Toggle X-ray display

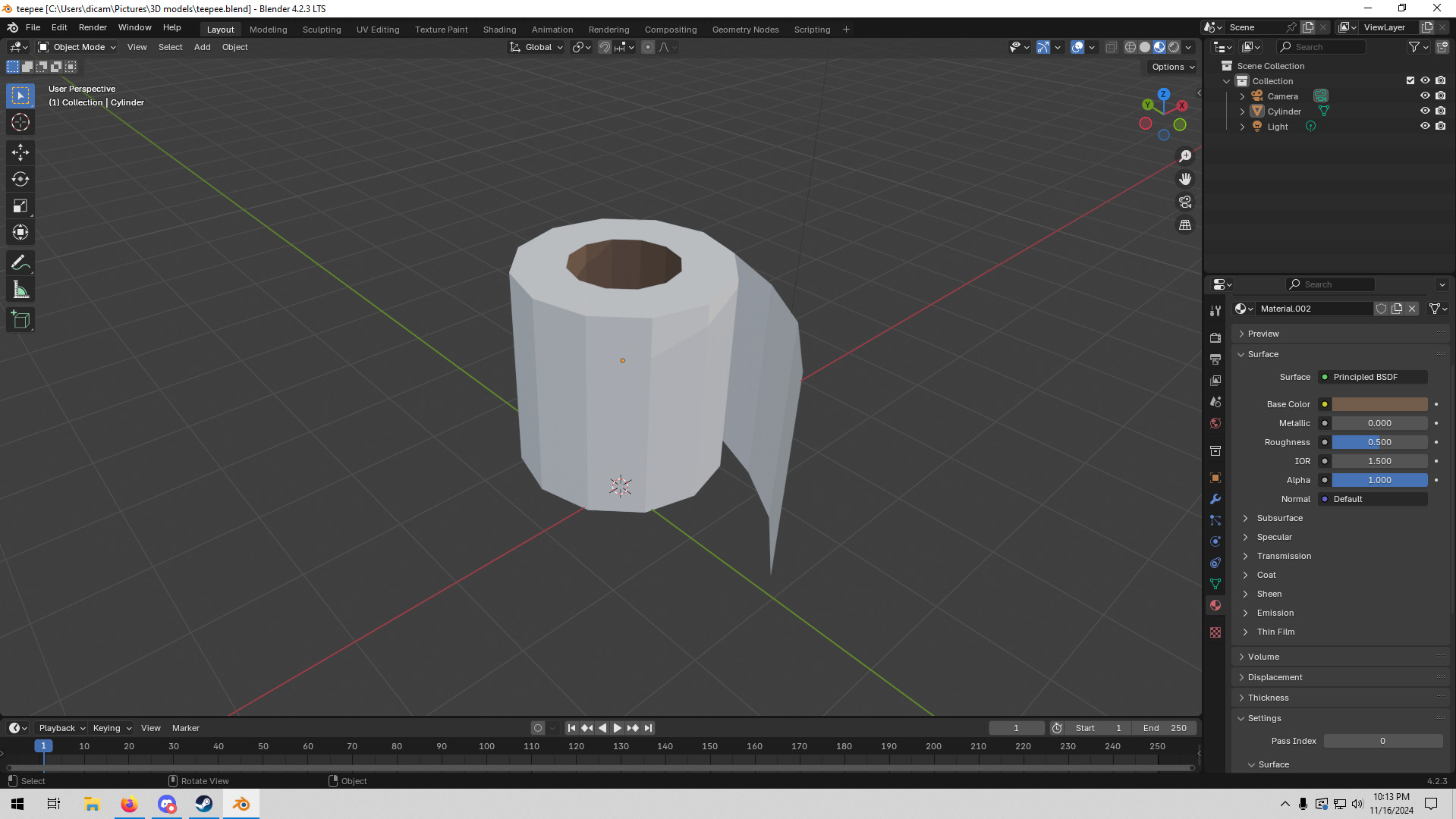[x=1112, y=47]
